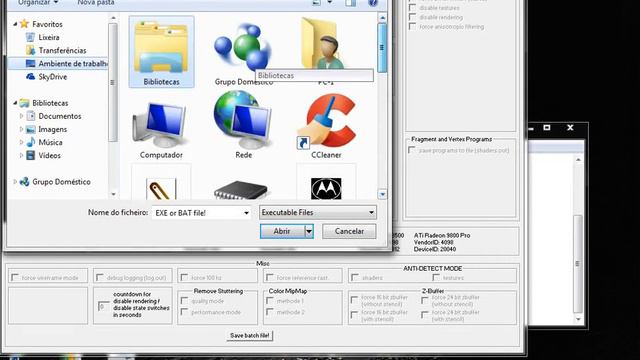The width and height of the screenshot is (640, 360).
Task: Toggle anti-detect textures checkbox
Action: click(x=436, y=277)
